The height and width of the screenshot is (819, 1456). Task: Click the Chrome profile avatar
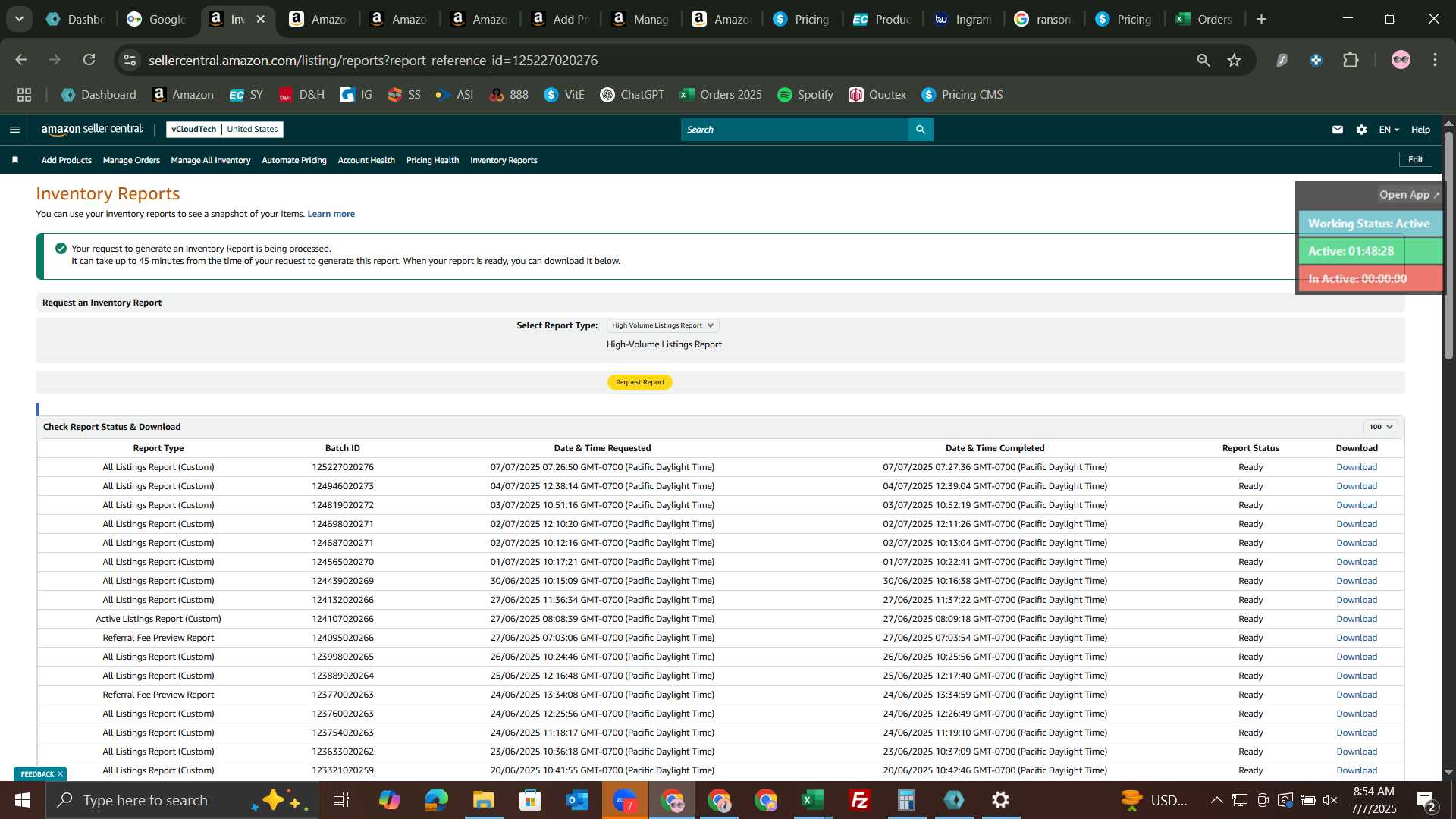pos(1401,60)
